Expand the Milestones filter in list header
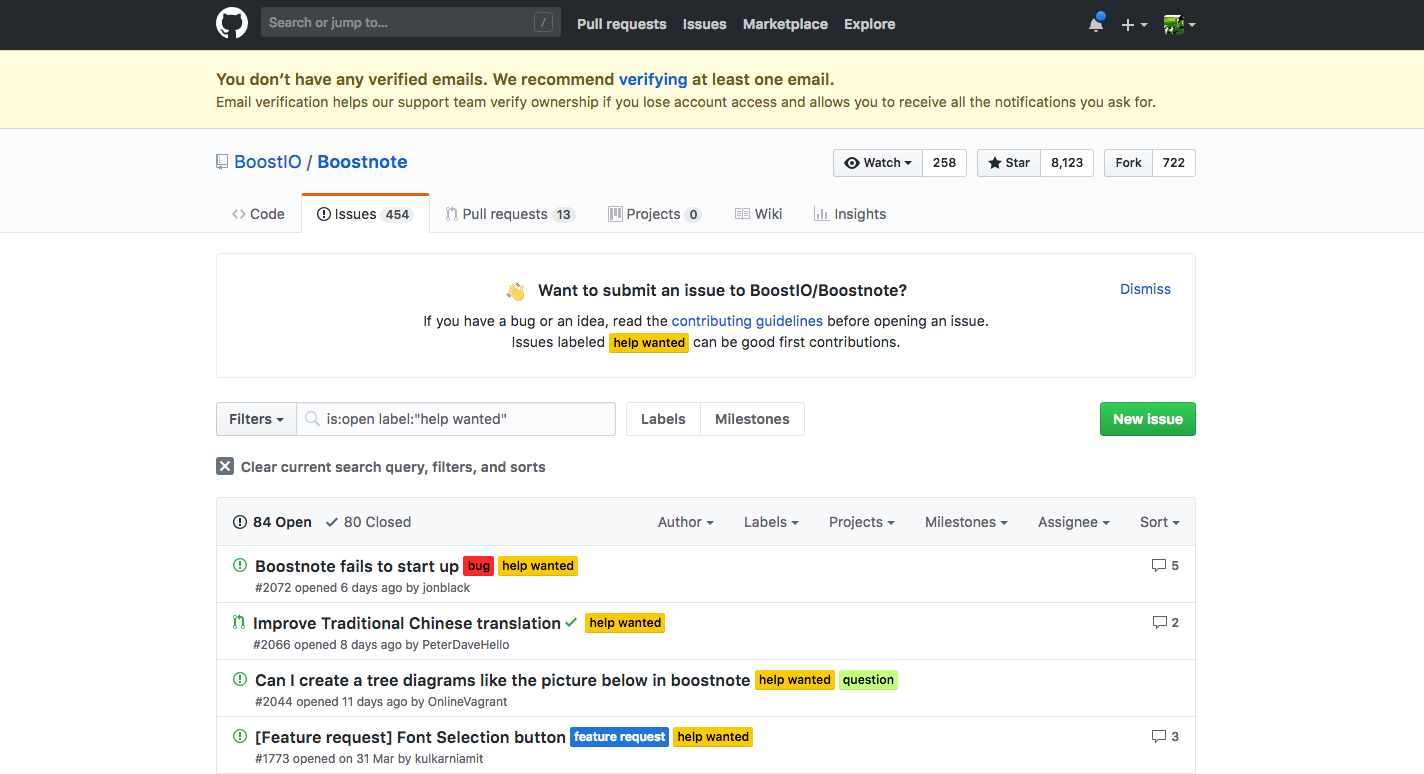The width and height of the screenshot is (1424, 774). [966, 522]
